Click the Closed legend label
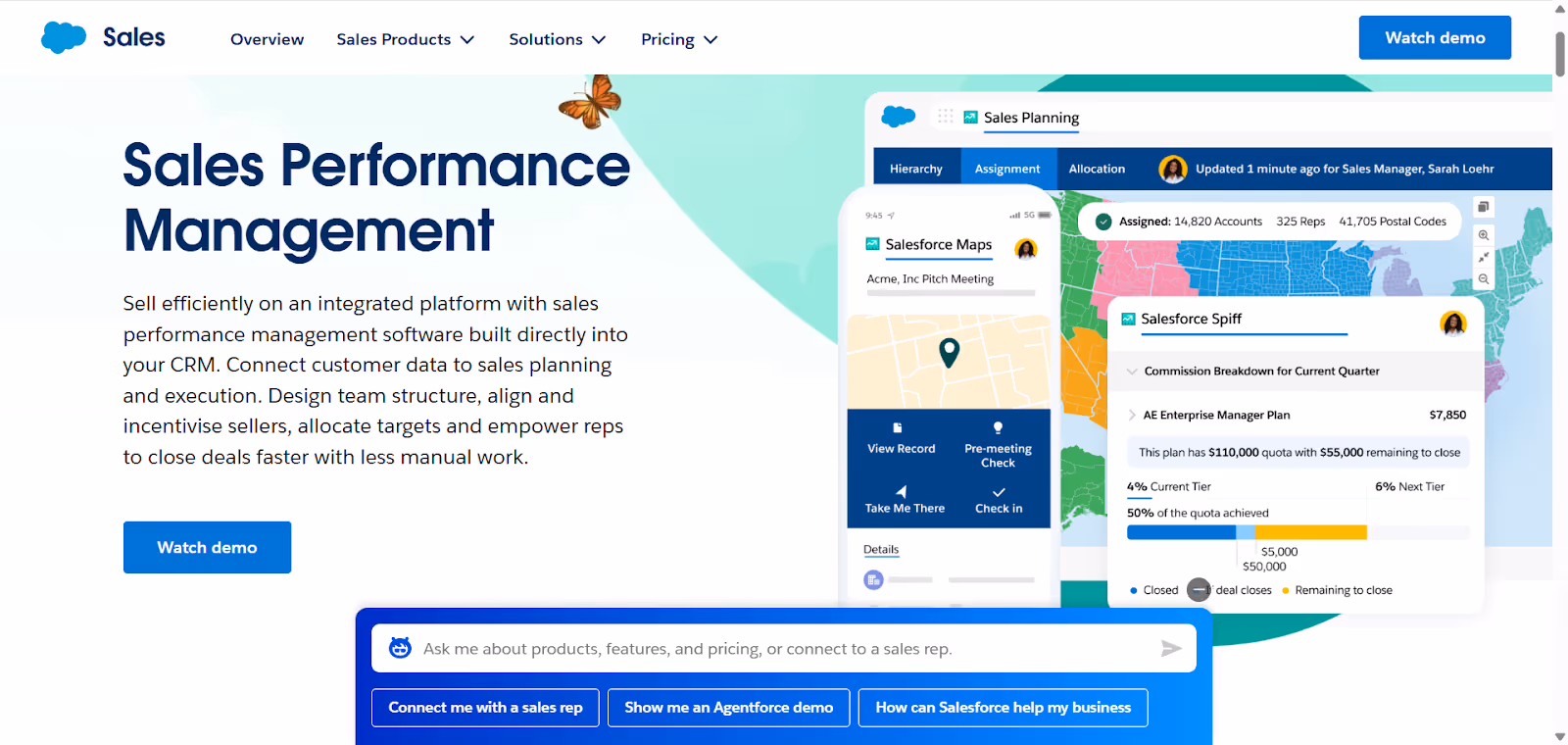Image resolution: width=1568 pixels, height=745 pixels. pyautogui.click(x=1160, y=590)
